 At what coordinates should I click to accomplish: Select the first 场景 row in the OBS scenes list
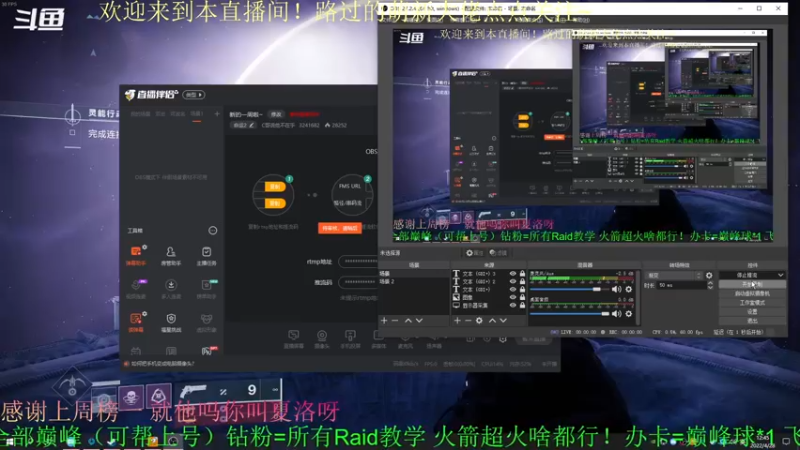click(414, 274)
